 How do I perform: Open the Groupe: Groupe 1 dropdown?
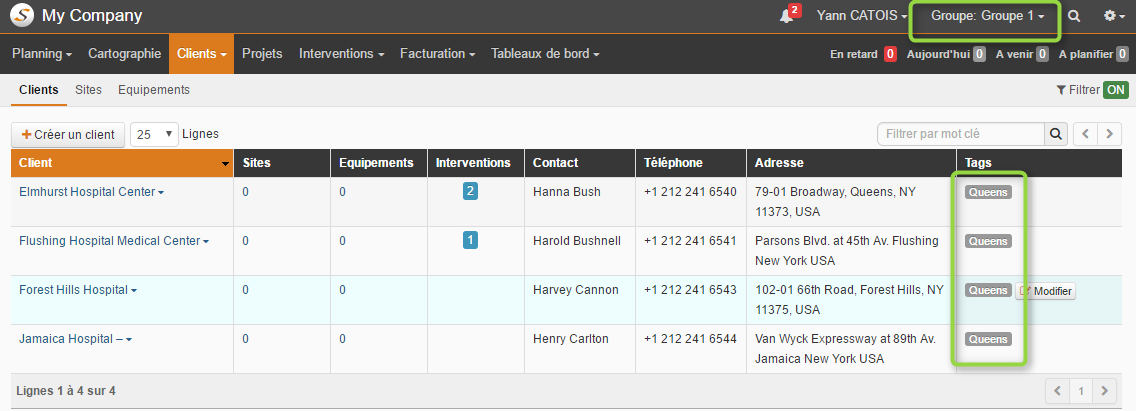click(987, 16)
